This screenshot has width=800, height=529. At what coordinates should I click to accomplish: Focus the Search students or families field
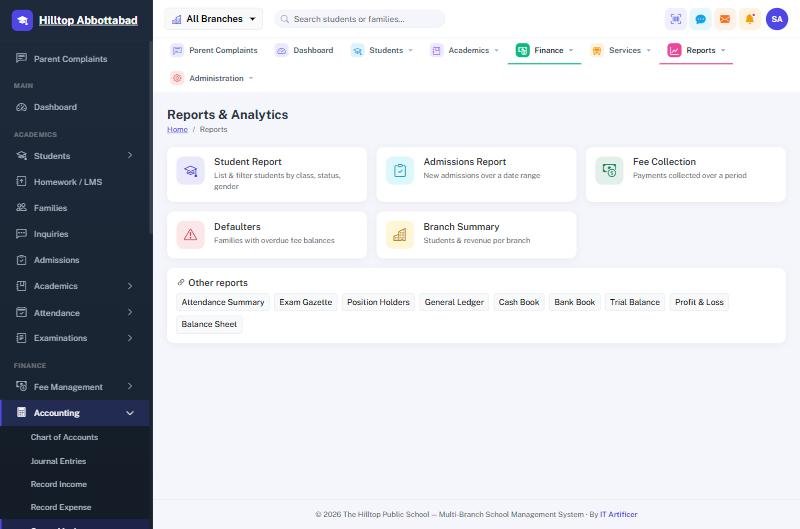tap(360, 19)
